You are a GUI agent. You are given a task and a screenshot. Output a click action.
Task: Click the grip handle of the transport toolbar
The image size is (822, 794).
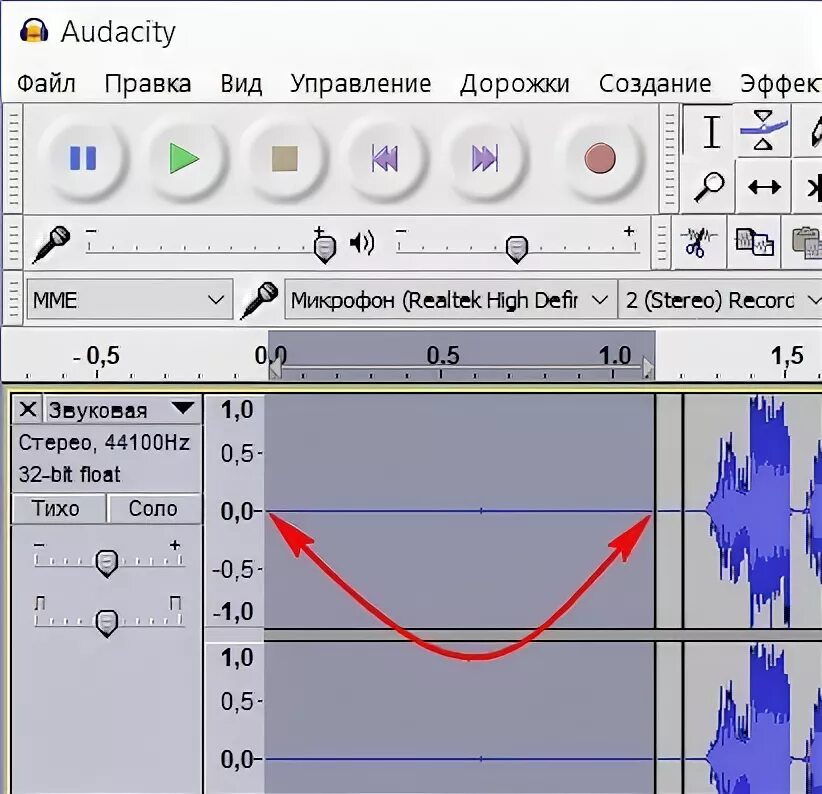click(13, 158)
